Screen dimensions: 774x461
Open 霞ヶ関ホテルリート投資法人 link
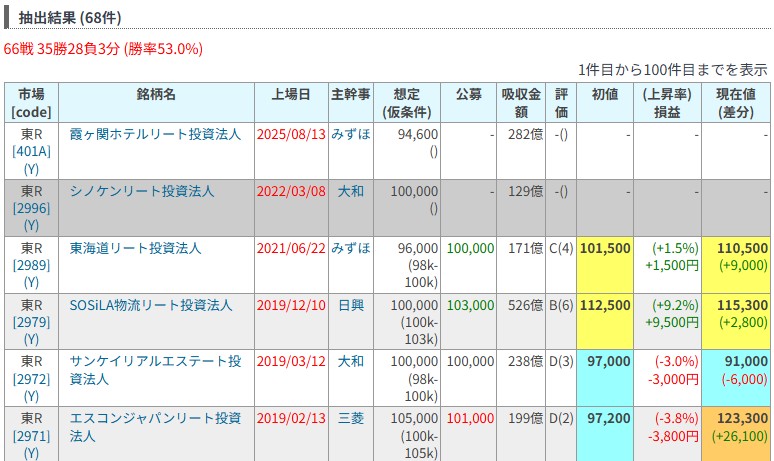pos(155,134)
